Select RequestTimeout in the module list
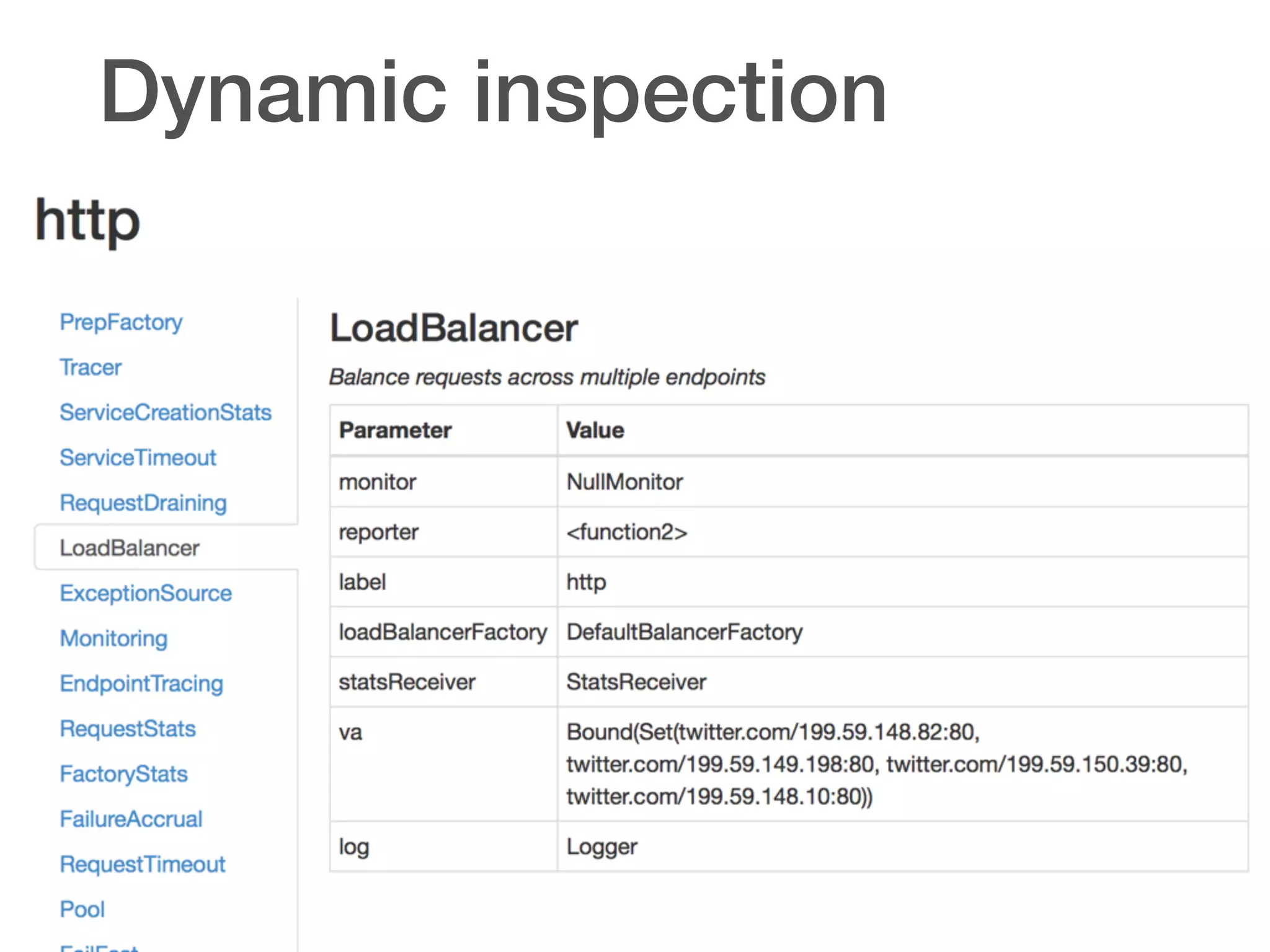1270x952 pixels. (143, 865)
